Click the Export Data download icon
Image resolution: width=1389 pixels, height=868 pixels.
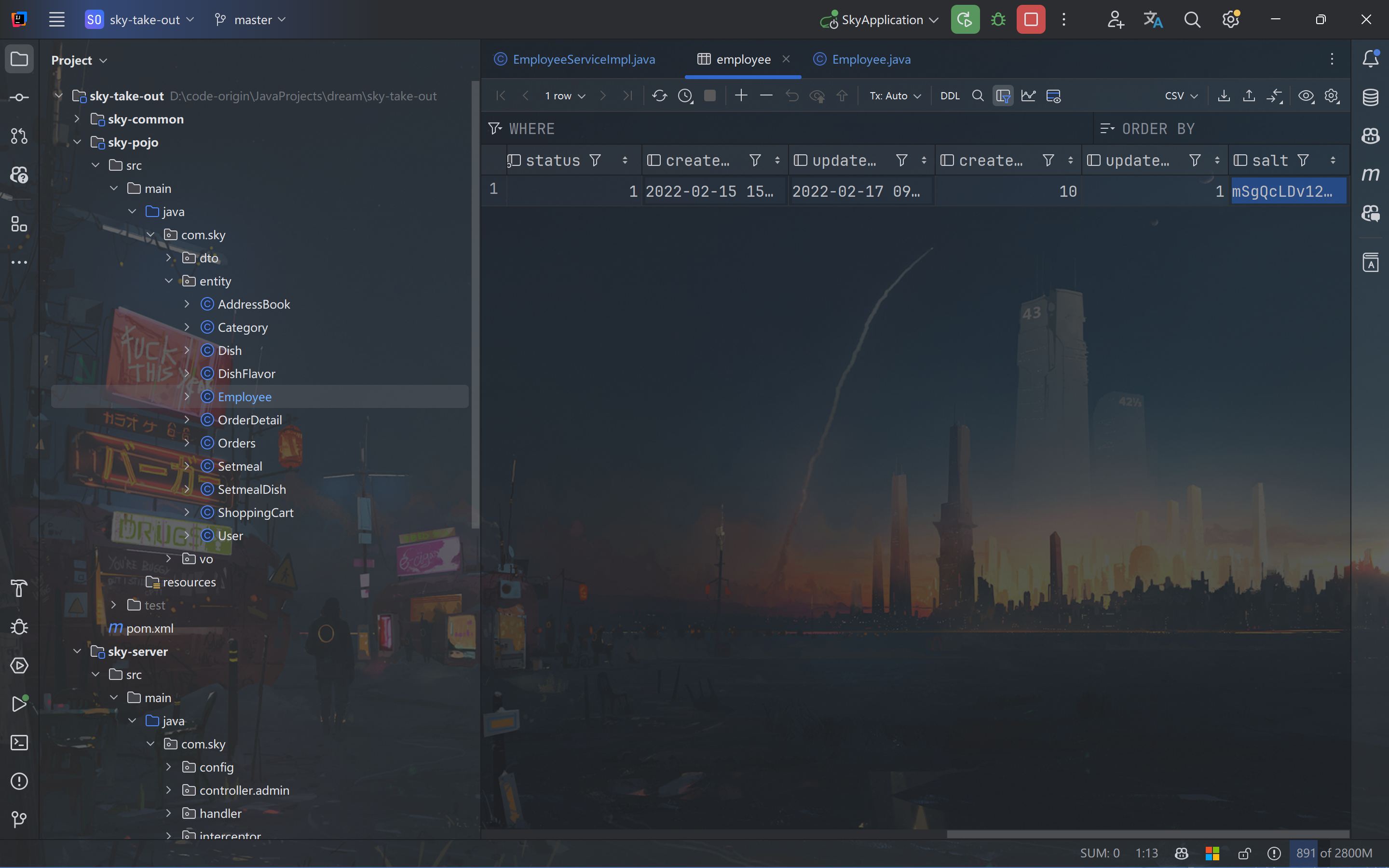(1224, 96)
